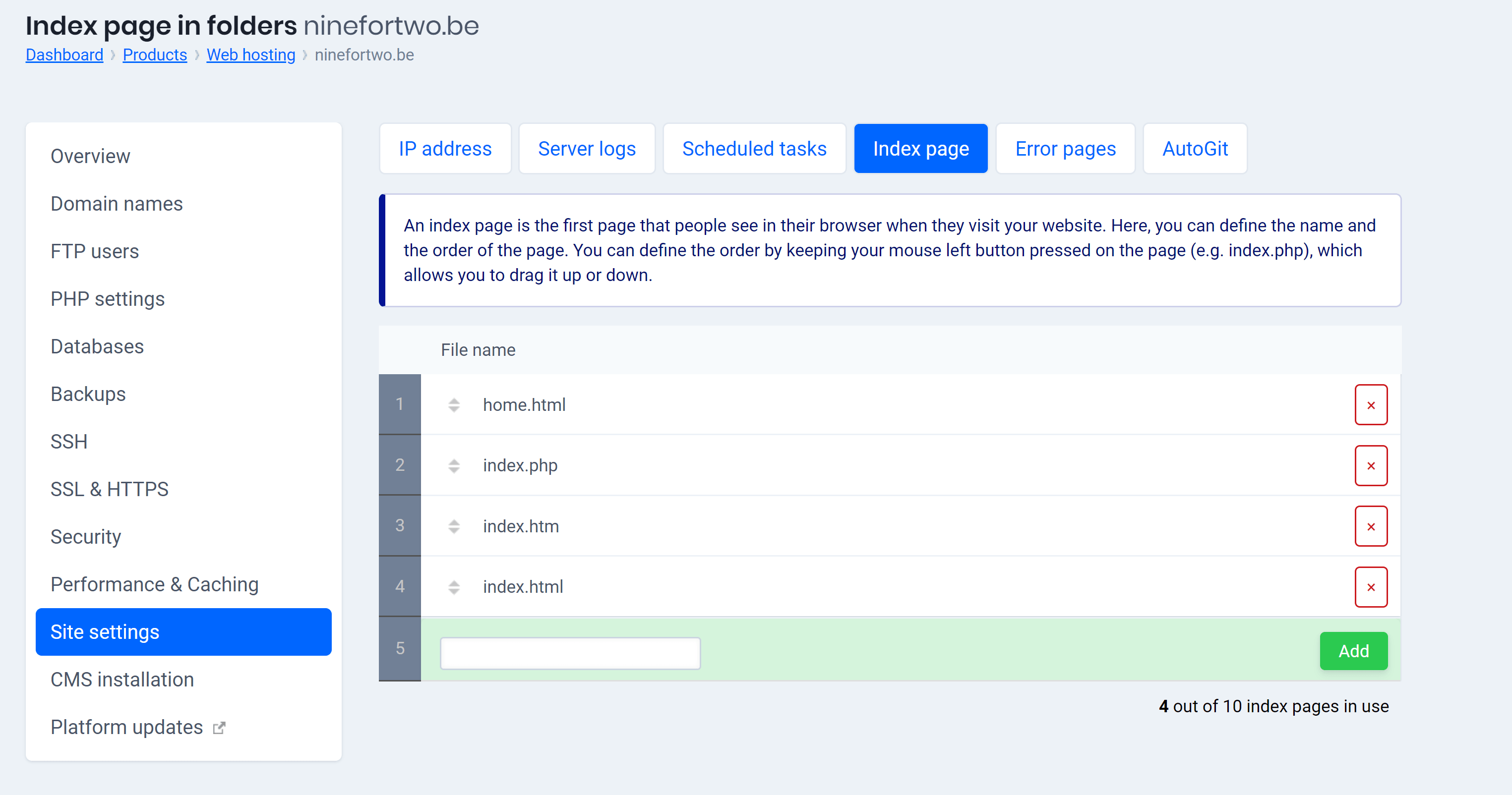The width and height of the screenshot is (1512, 795).
Task: Select Performance & Caching in sidebar
Action: pyautogui.click(x=154, y=584)
